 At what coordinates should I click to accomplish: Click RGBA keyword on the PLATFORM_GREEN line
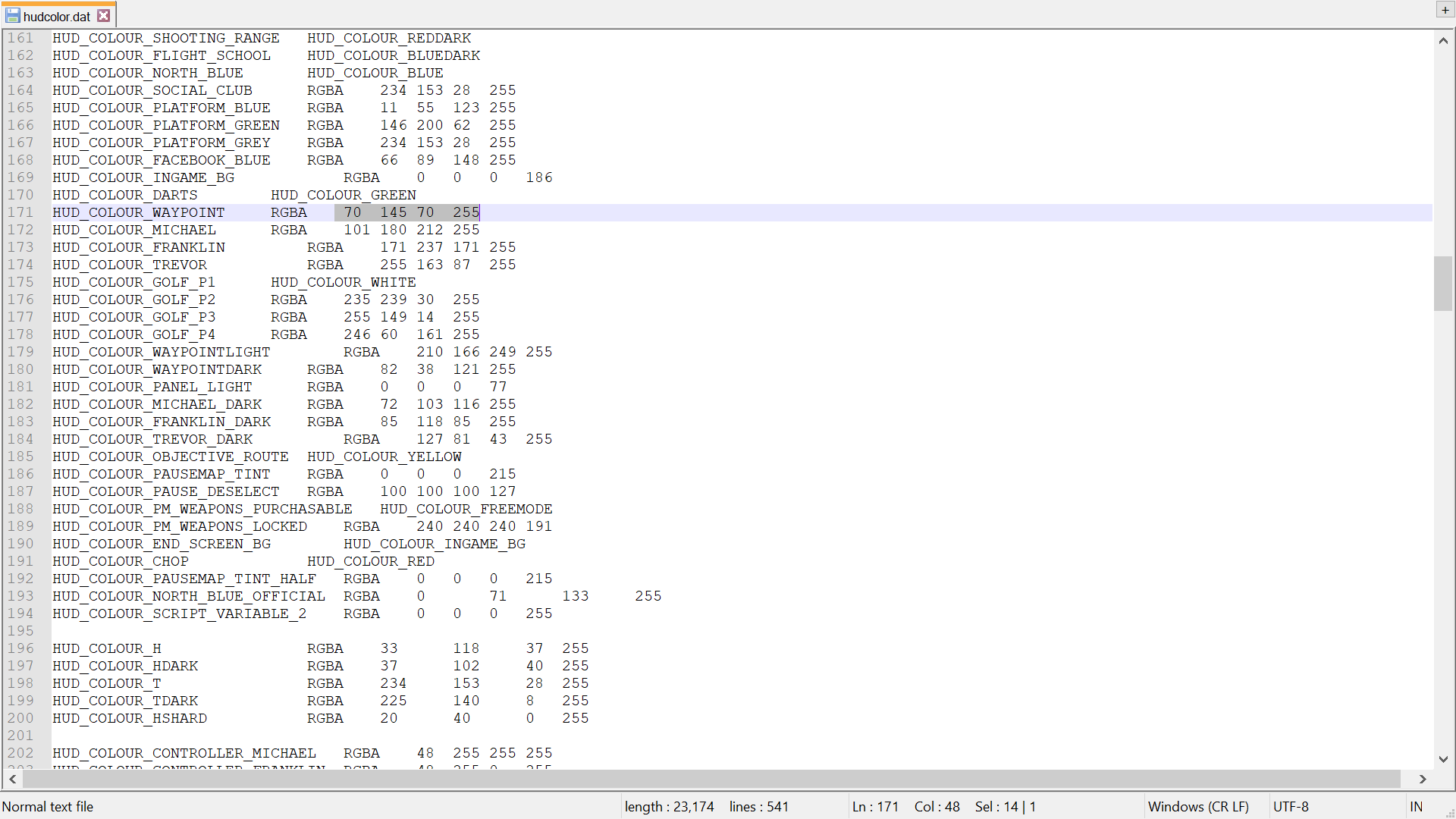tap(325, 125)
